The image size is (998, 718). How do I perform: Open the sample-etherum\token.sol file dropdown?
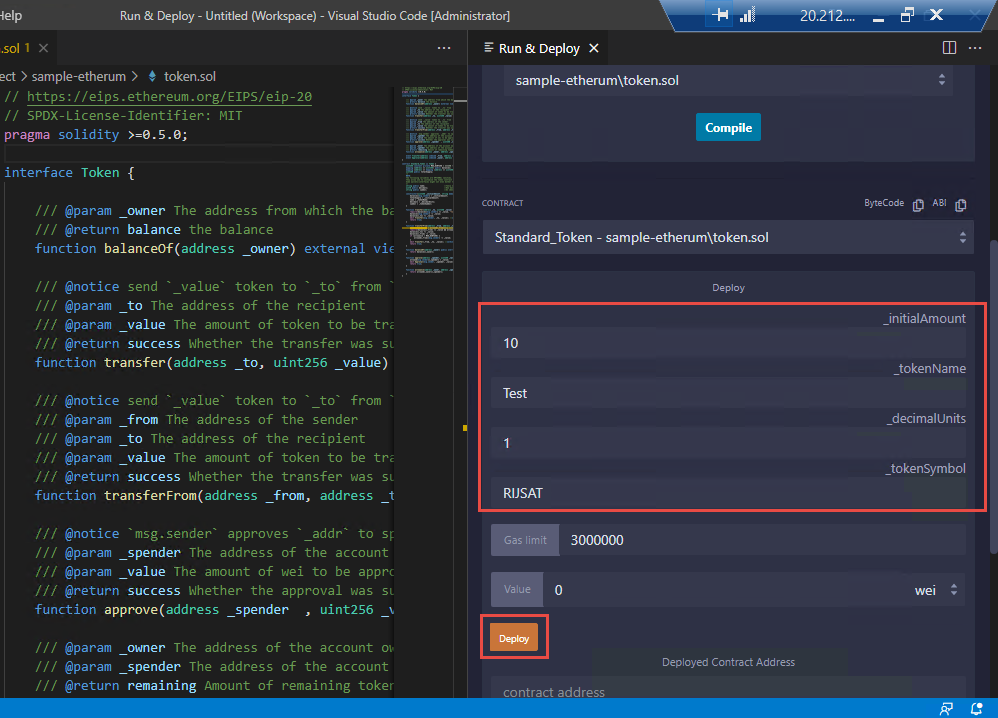[728, 80]
